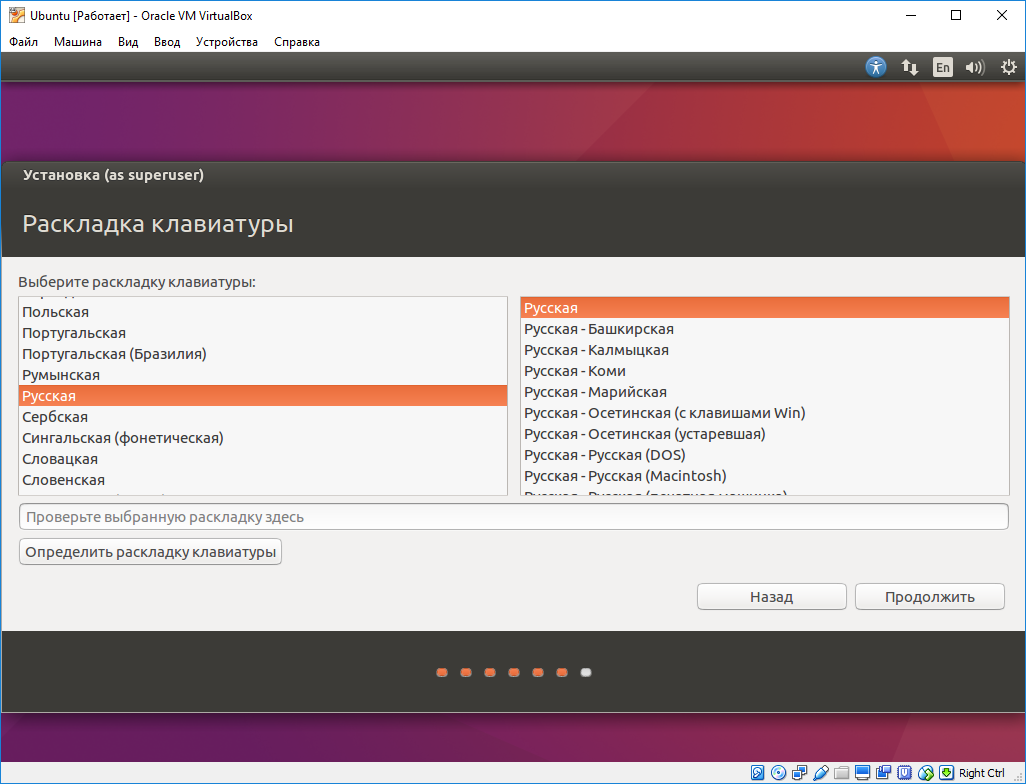The width and height of the screenshot is (1026, 784).
Task: Select plain Русская variant in the right list
Action: tap(765, 308)
